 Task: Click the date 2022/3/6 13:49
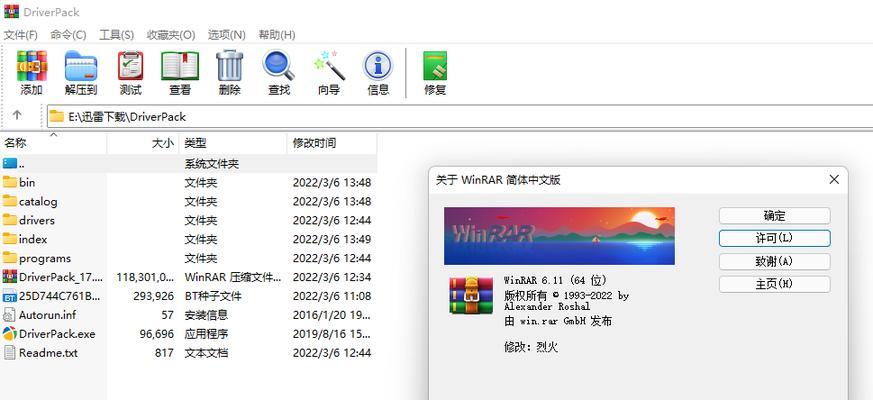click(332, 240)
